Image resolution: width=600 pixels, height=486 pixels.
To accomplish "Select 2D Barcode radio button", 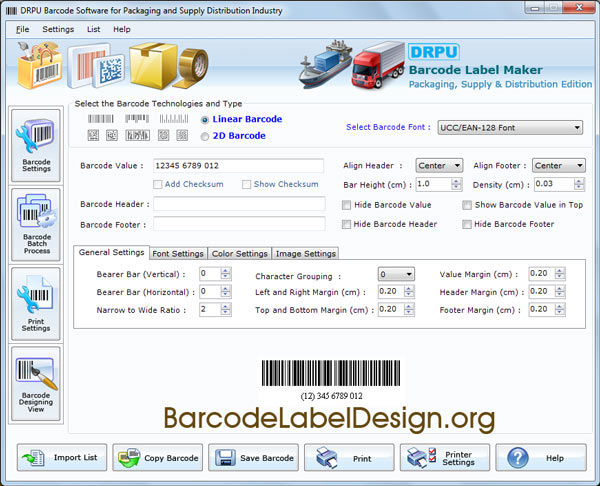I will (205, 136).
